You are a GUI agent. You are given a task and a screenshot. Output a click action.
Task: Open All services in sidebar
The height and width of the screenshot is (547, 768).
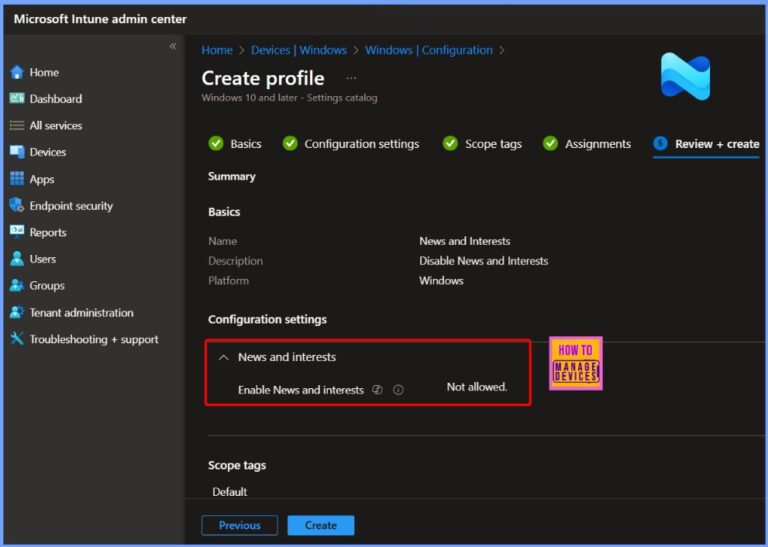[x=56, y=125]
